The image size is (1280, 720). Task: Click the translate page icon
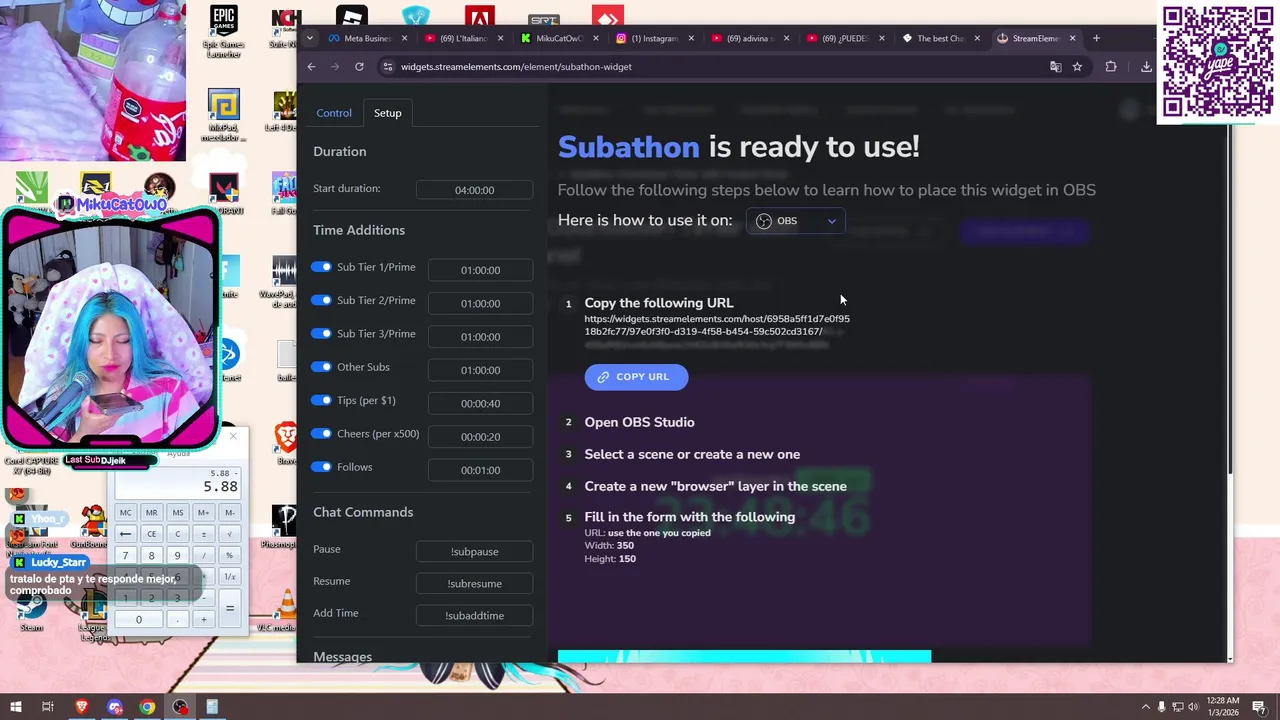tap(1055, 67)
